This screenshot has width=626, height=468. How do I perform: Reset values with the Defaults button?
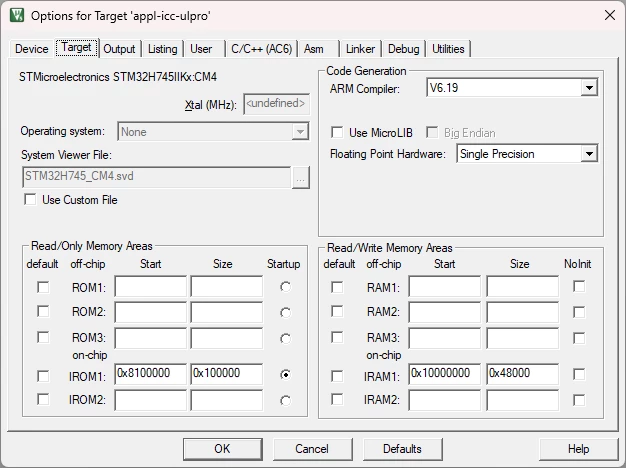coord(402,449)
